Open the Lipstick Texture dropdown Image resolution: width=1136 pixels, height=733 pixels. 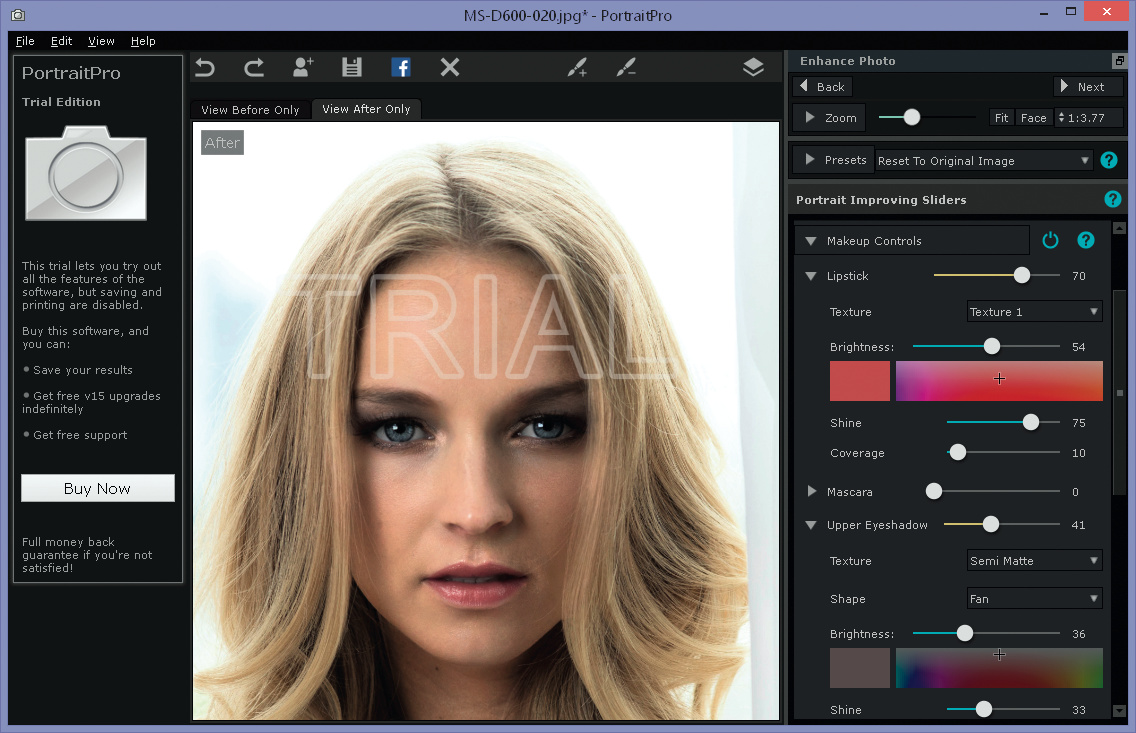coord(1034,312)
